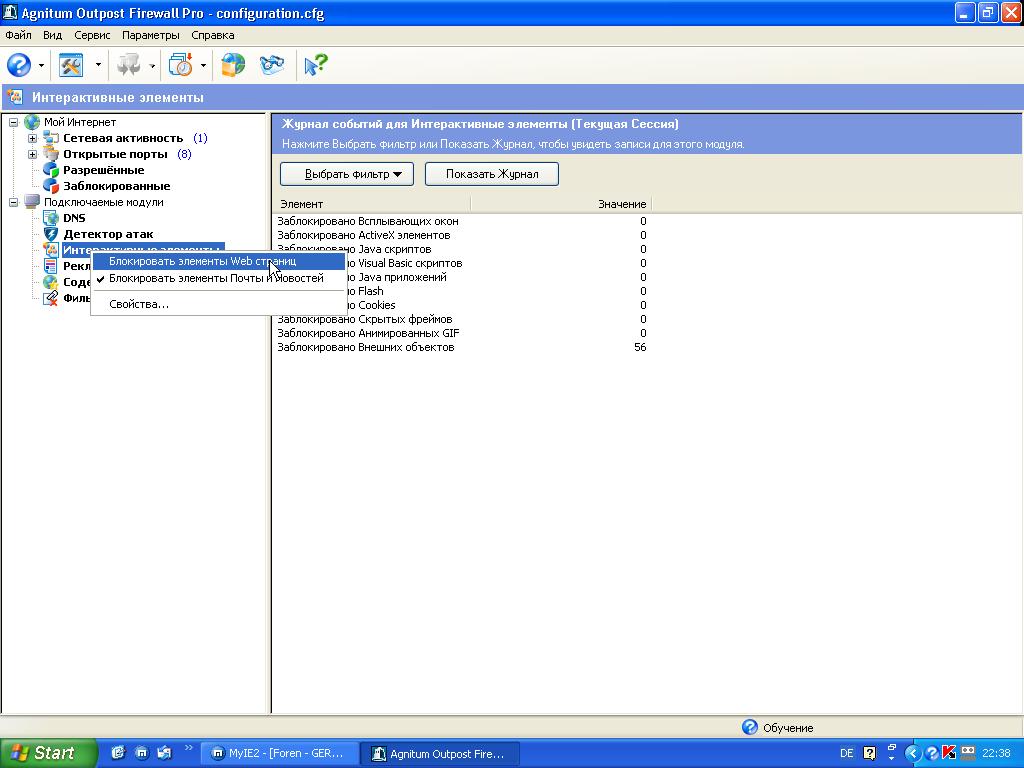Click the Подключаемые модули computer icon

(32, 202)
